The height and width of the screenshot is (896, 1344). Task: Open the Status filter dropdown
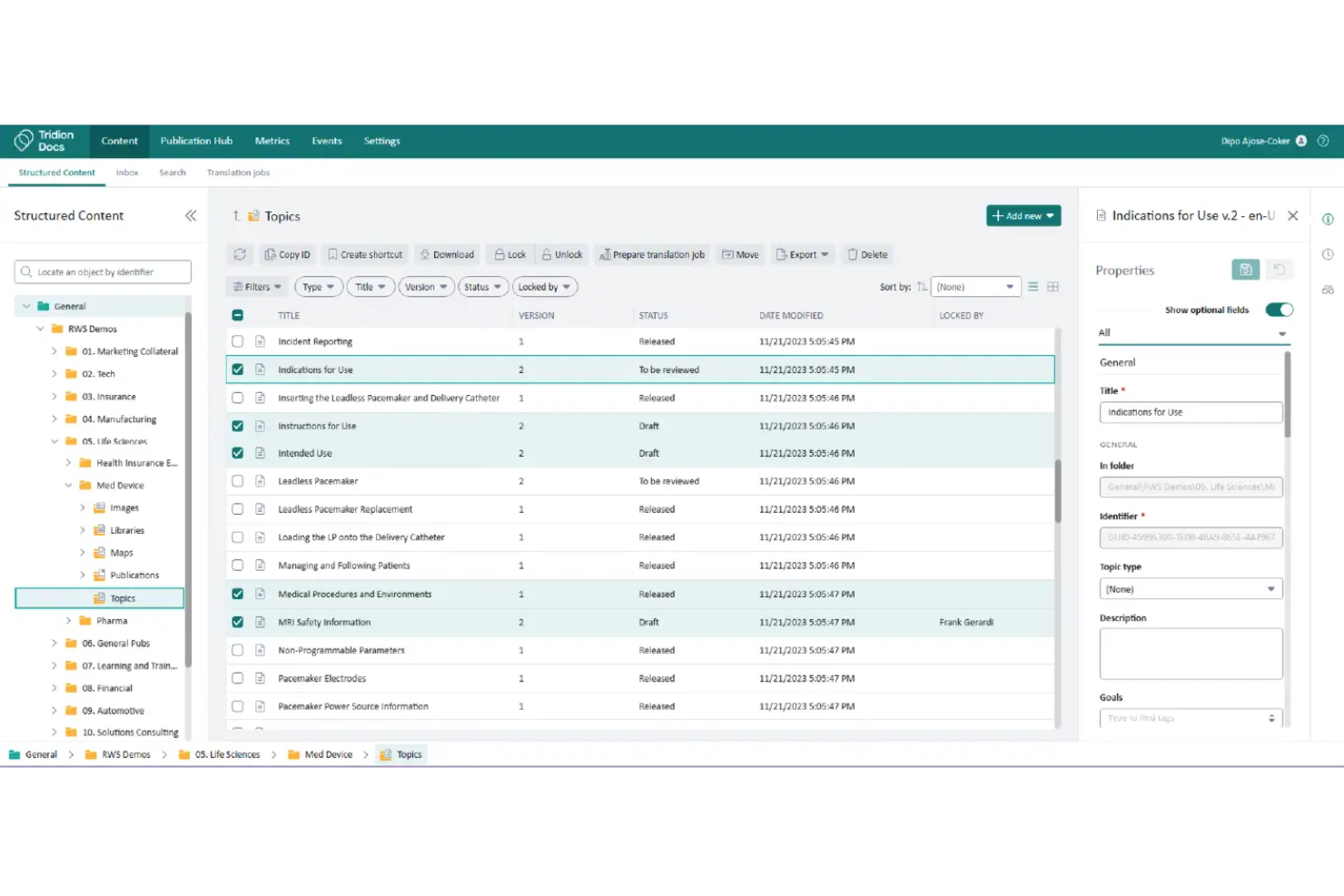(x=483, y=287)
